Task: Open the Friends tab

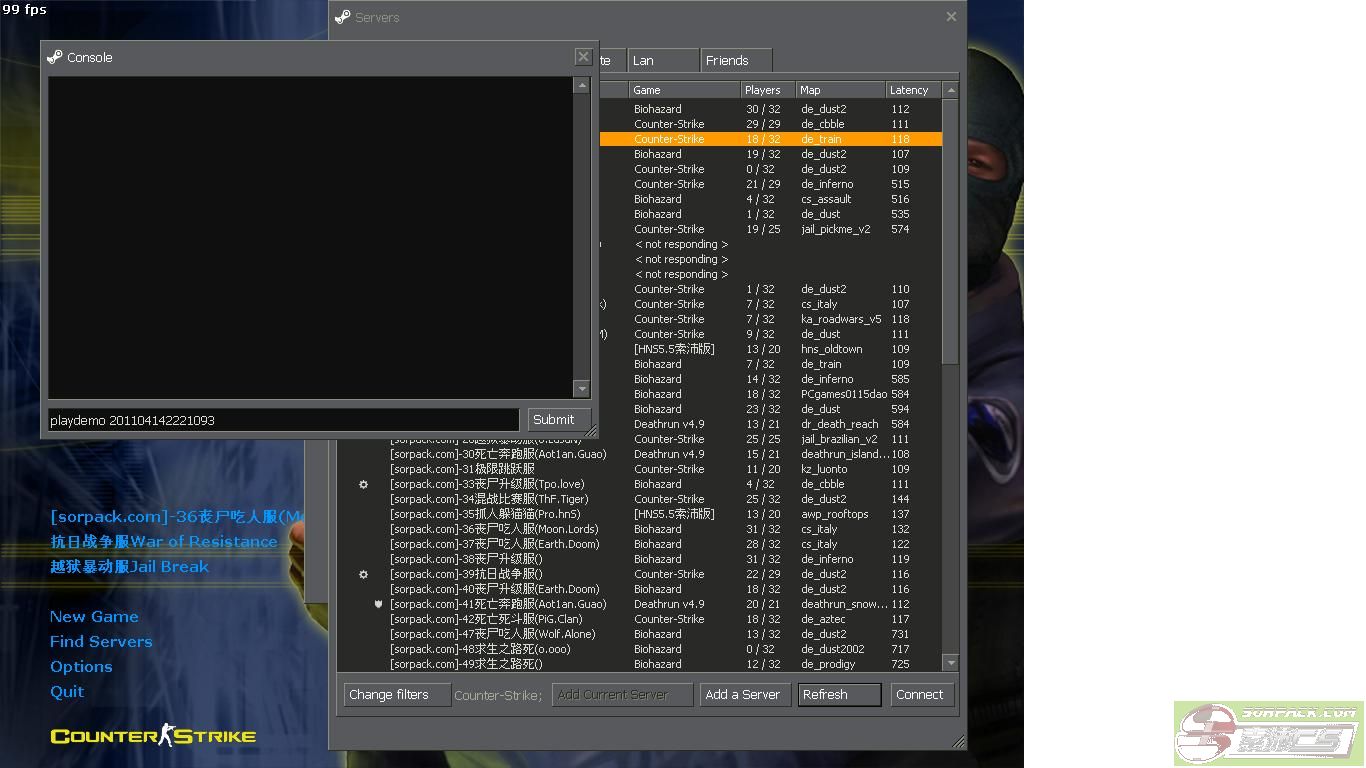Action: pos(734,61)
